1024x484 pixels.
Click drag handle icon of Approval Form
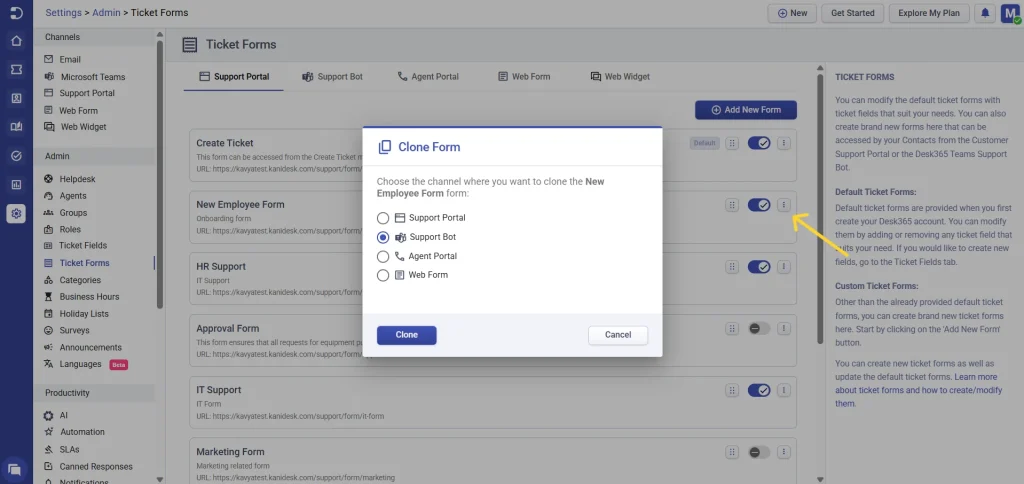(732, 329)
